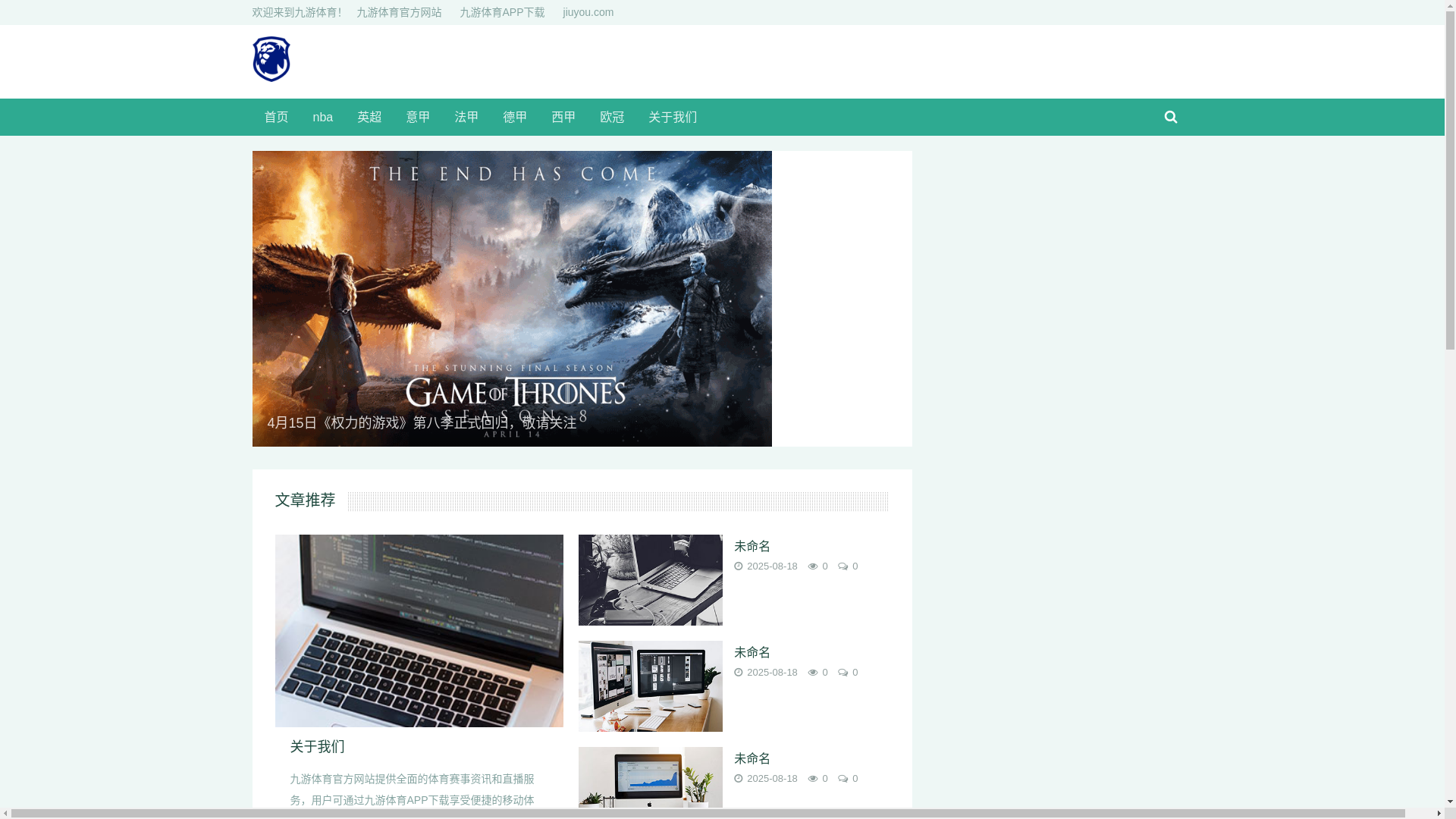The width and height of the screenshot is (1456, 819).
Task: Click the clock icon of first 未命名 article
Action: pos(739,566)
